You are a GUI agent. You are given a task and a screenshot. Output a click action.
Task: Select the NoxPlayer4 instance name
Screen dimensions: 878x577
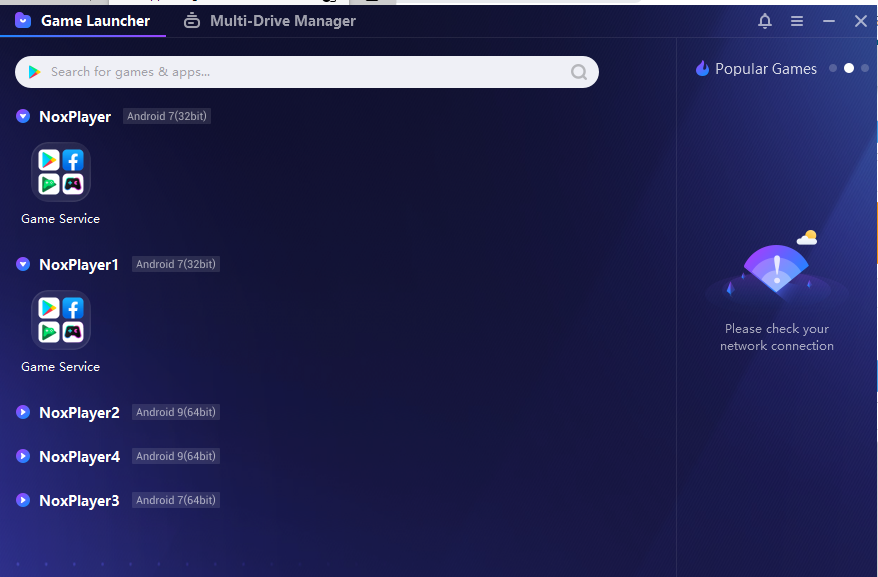[80, 457]
